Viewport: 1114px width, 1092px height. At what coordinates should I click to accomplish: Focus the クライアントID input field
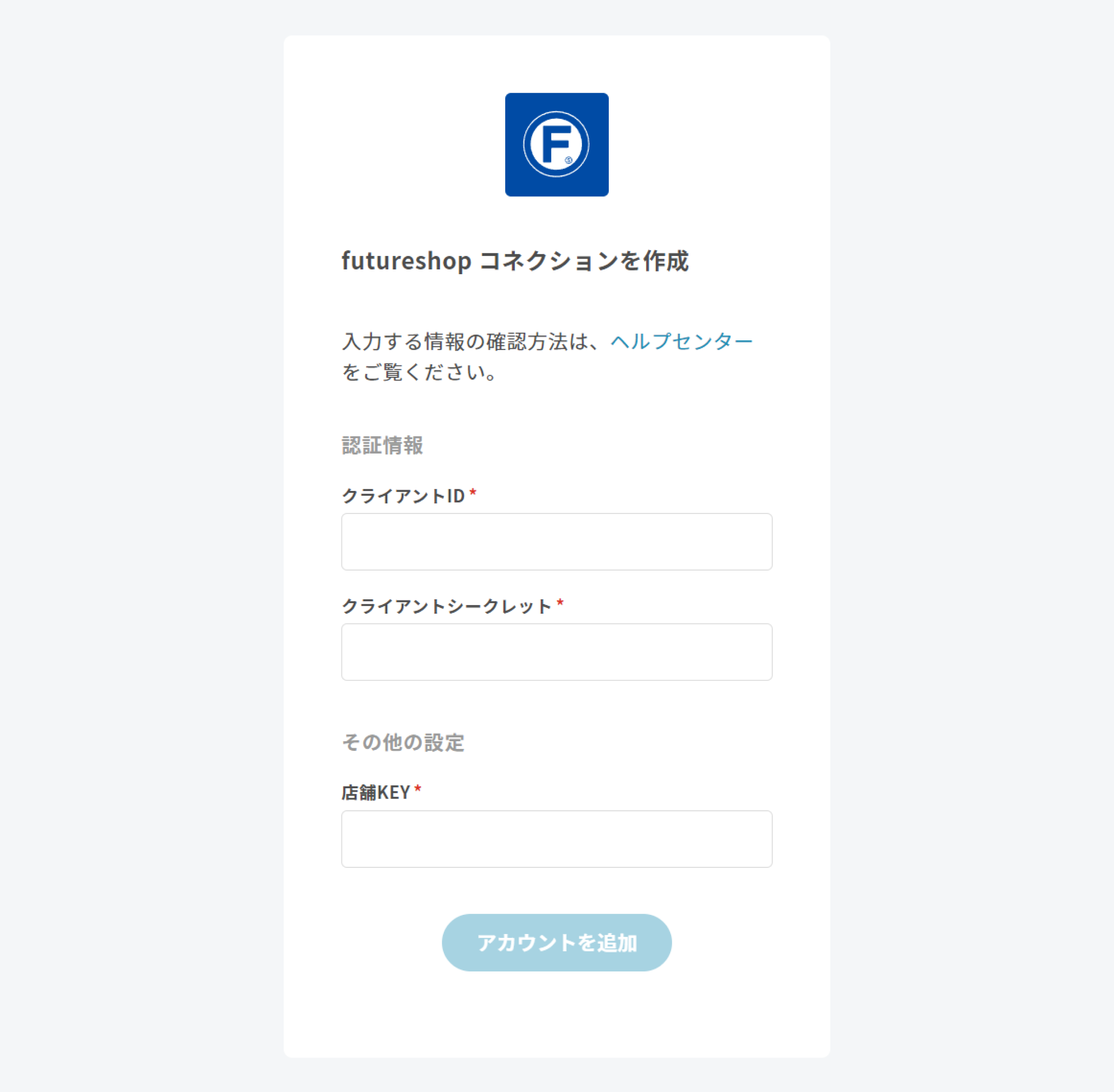point(556,541)
